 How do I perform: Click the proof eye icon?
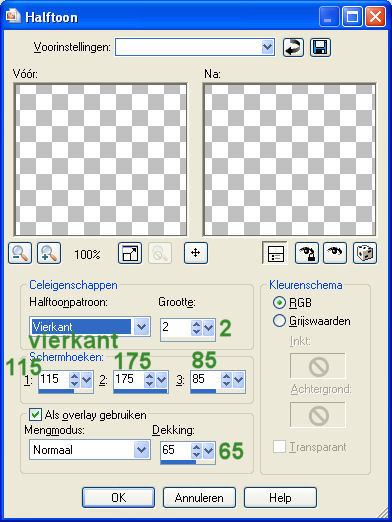pyautogui.click(x=335, y=253)
